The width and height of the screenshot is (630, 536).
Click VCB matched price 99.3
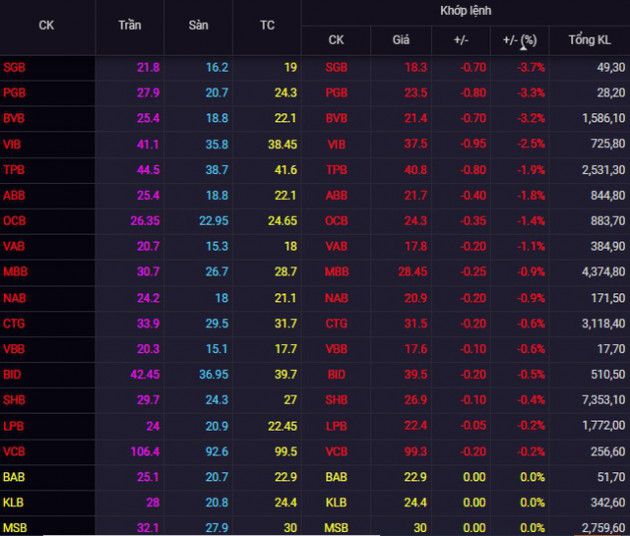415,452
